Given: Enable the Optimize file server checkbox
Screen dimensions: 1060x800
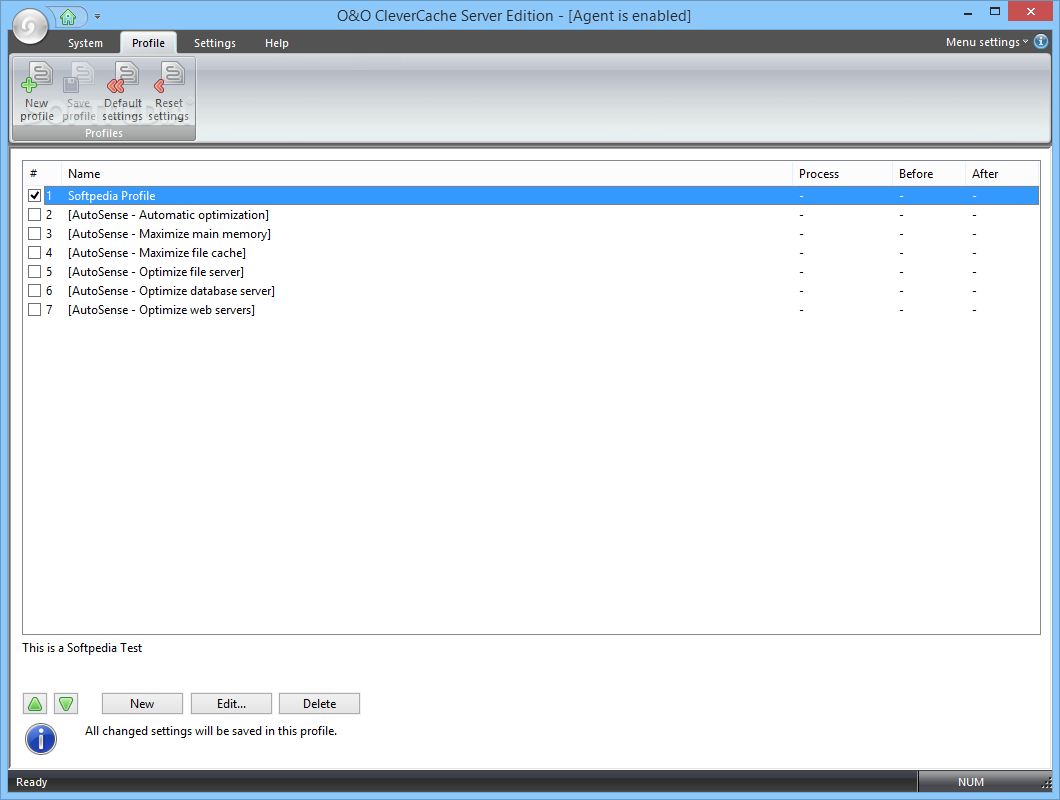Looking at the screenshot, I should (x=34, y=271).
